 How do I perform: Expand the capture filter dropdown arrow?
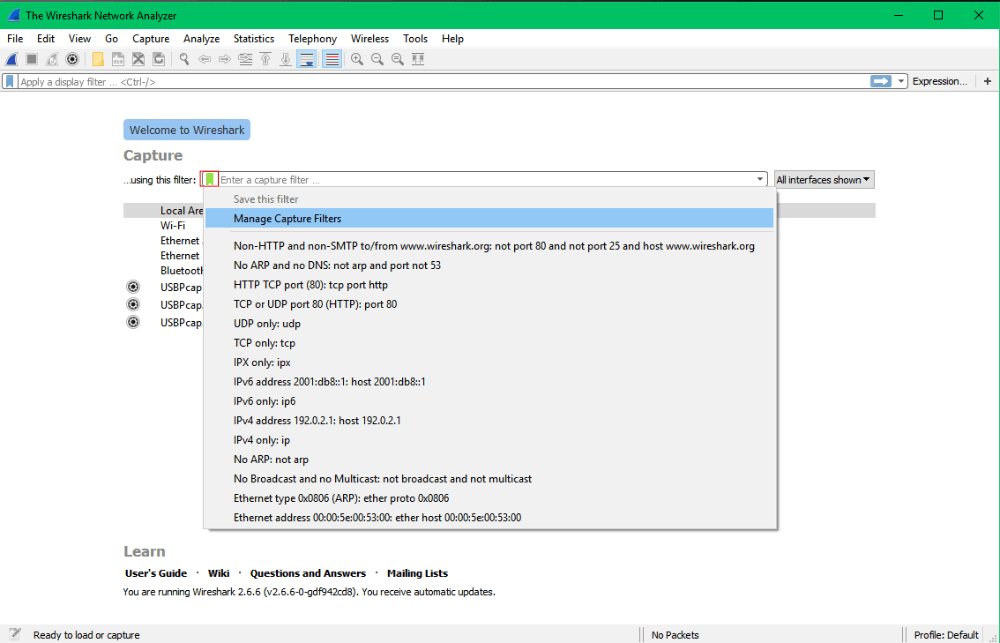pyautogui.click(x=758, y=179)
